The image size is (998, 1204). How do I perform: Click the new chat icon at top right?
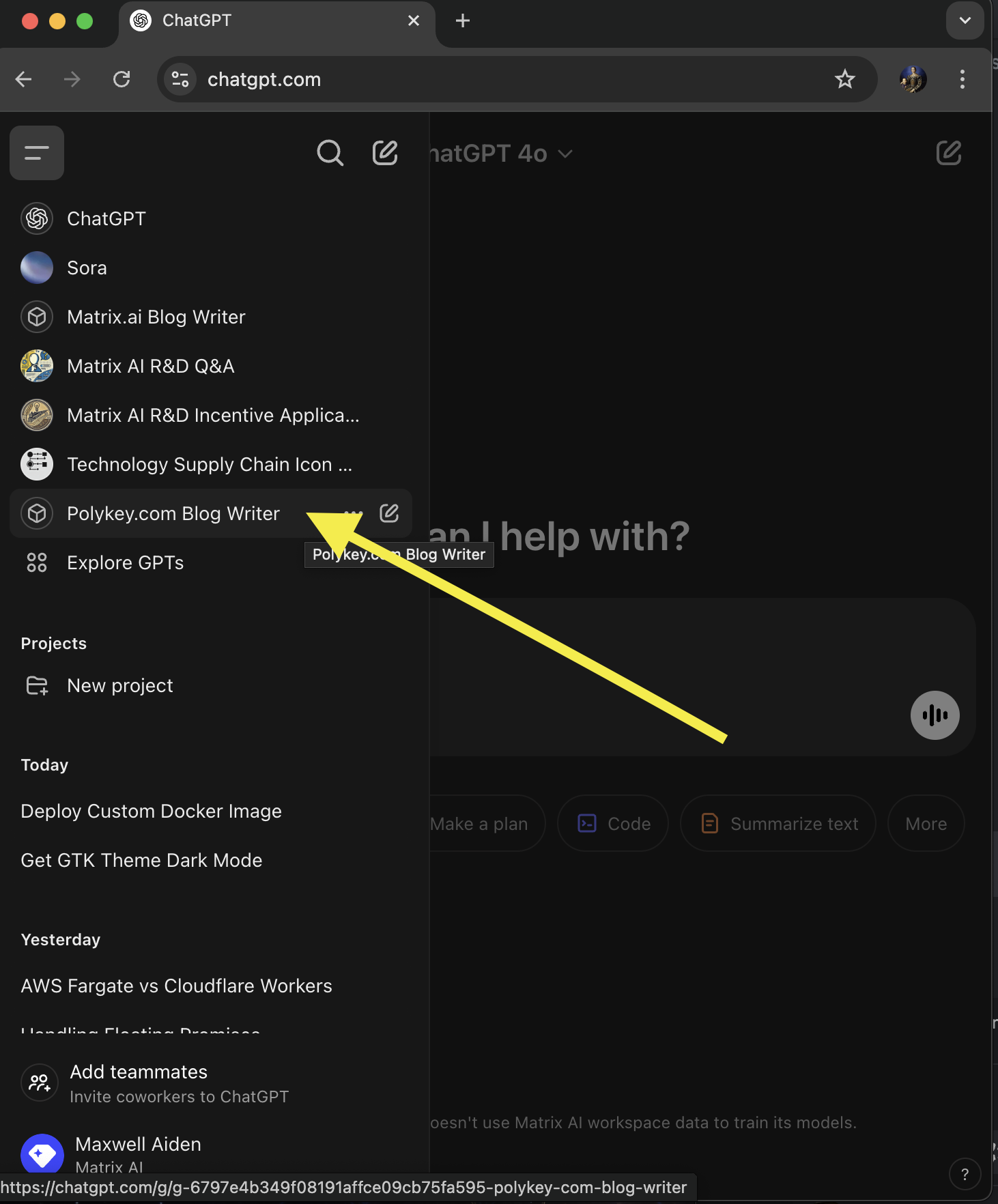(949, 153)
